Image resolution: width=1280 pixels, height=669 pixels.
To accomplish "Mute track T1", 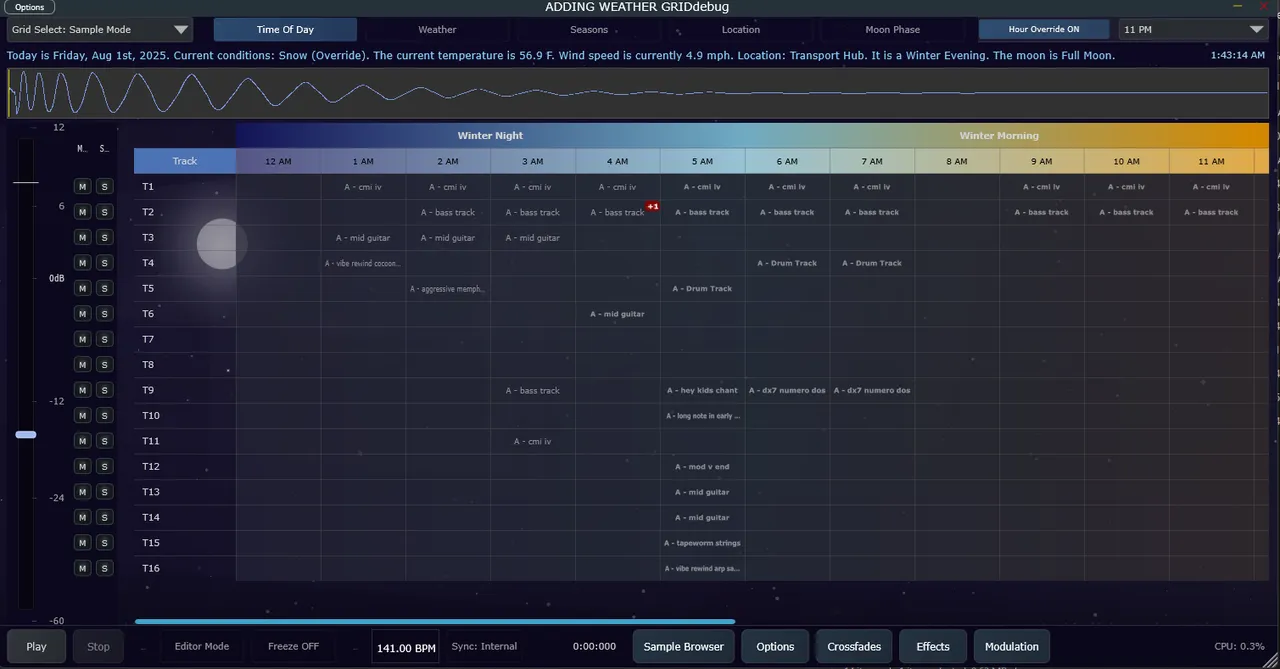I will 83,187.
